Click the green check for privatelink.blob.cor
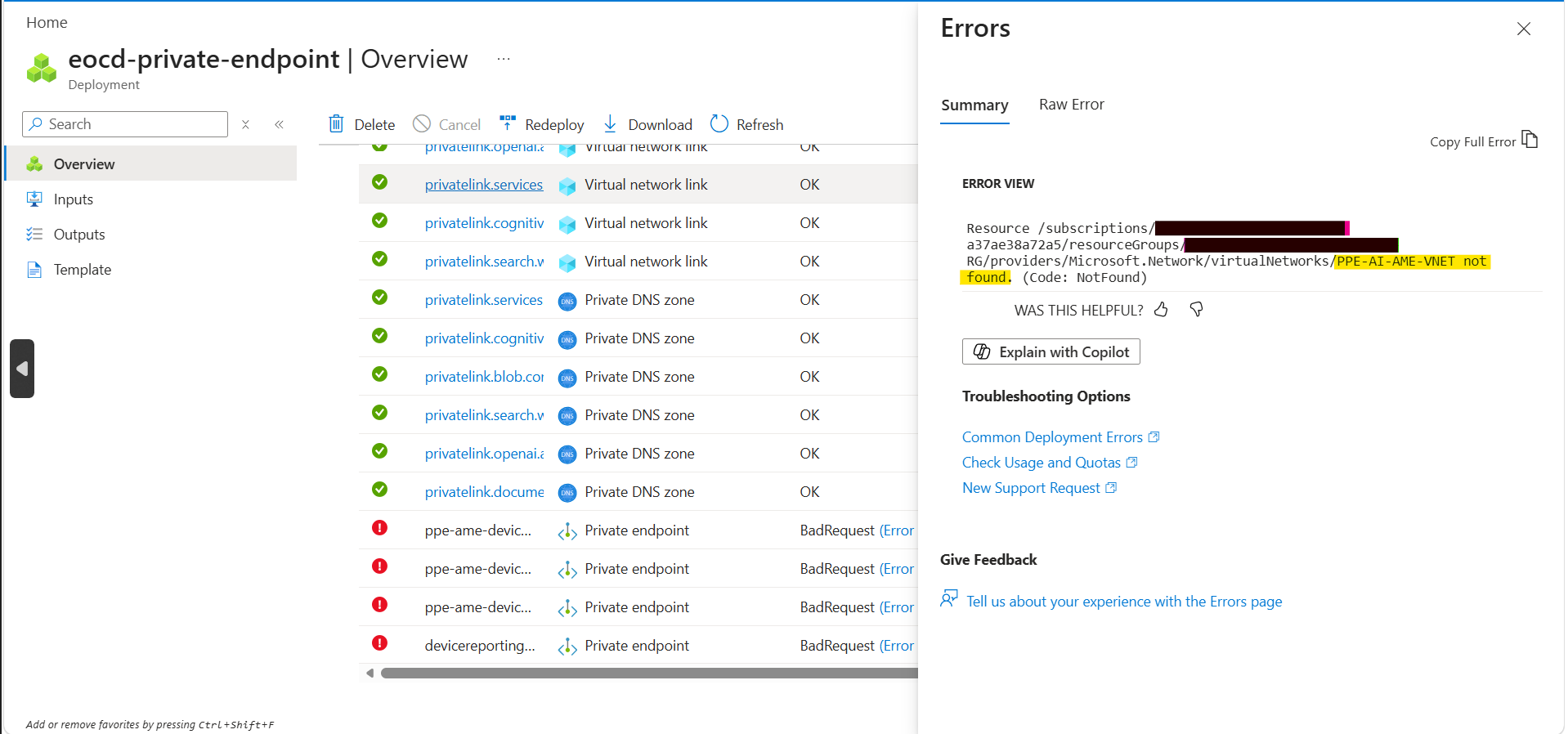Viewport: 1568px width, 734px height. pos(379,374)
